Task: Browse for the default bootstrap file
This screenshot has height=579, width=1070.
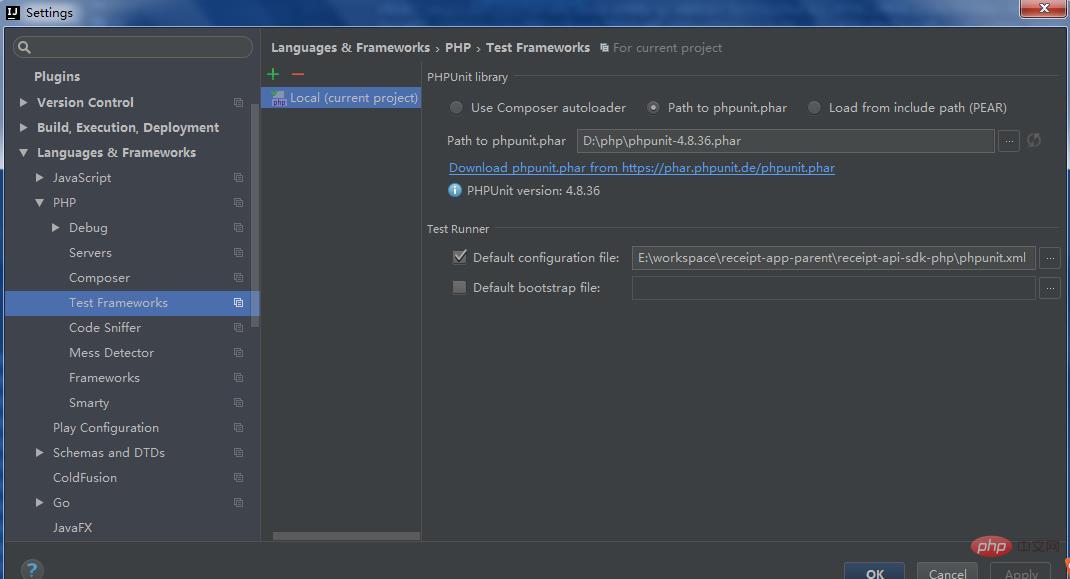Action: coord(1050,288)
